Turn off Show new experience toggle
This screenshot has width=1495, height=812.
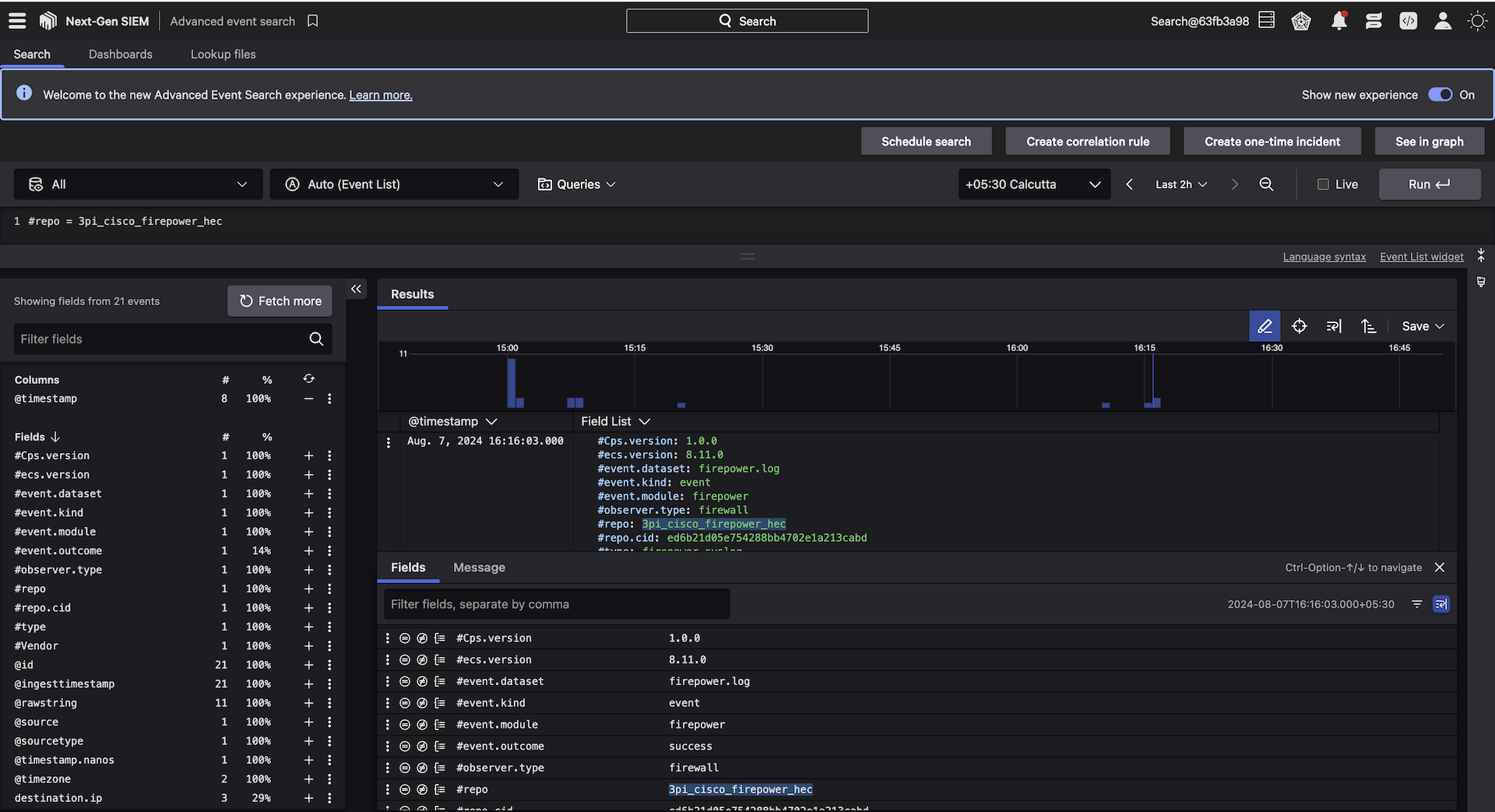[x=1440, y=95]
